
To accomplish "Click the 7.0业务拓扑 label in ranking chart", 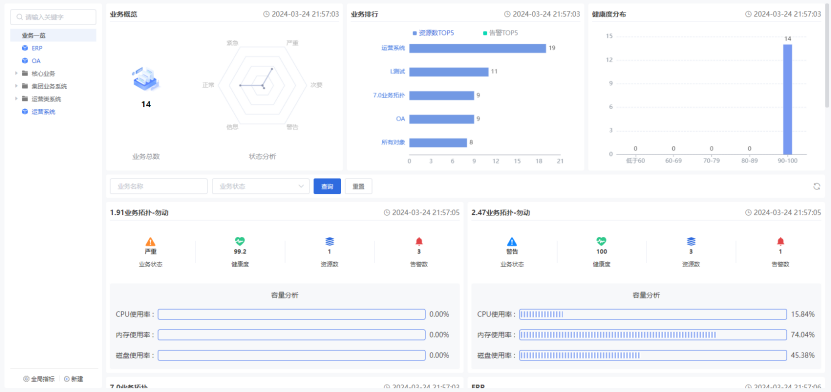I will (389, 95).
